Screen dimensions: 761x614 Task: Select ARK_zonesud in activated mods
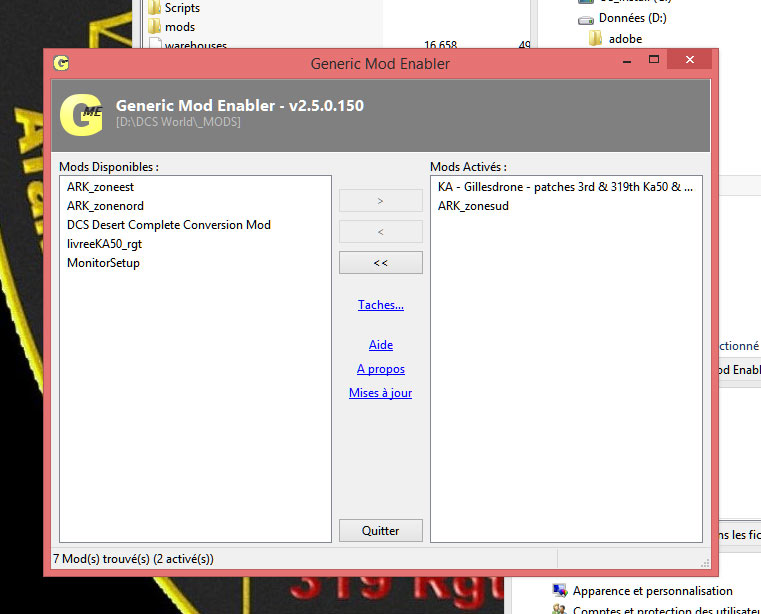(x=474, y=206)
